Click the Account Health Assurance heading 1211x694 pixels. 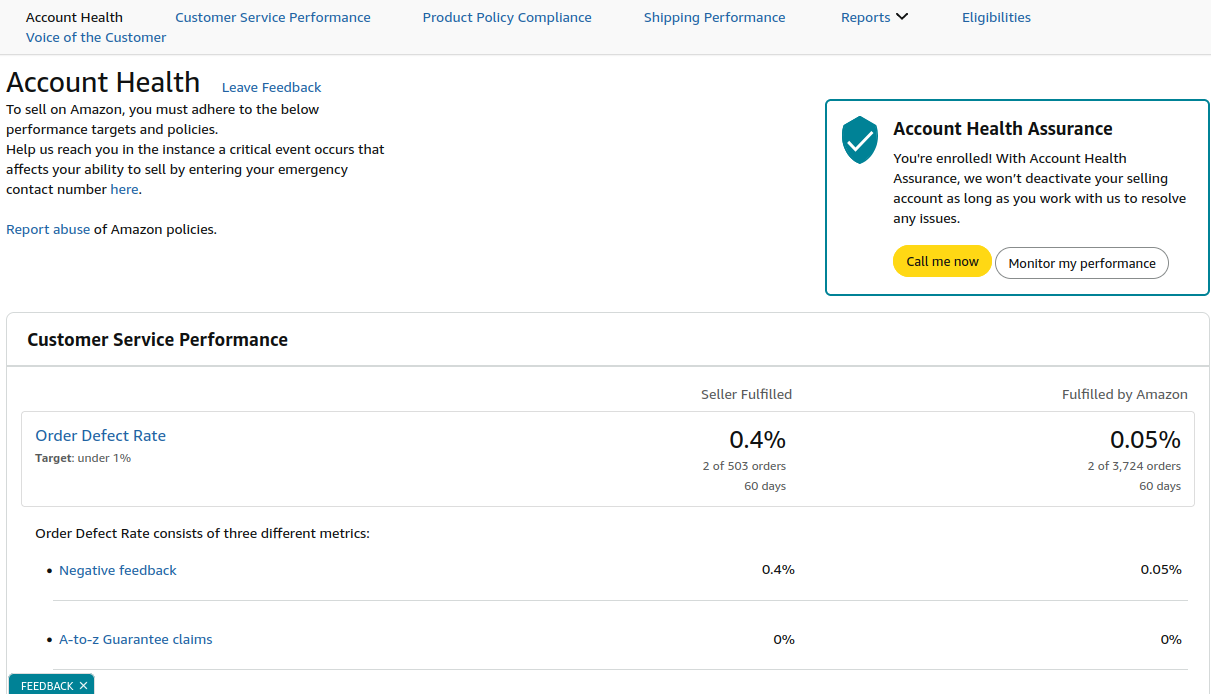(x=1003, y=128)
